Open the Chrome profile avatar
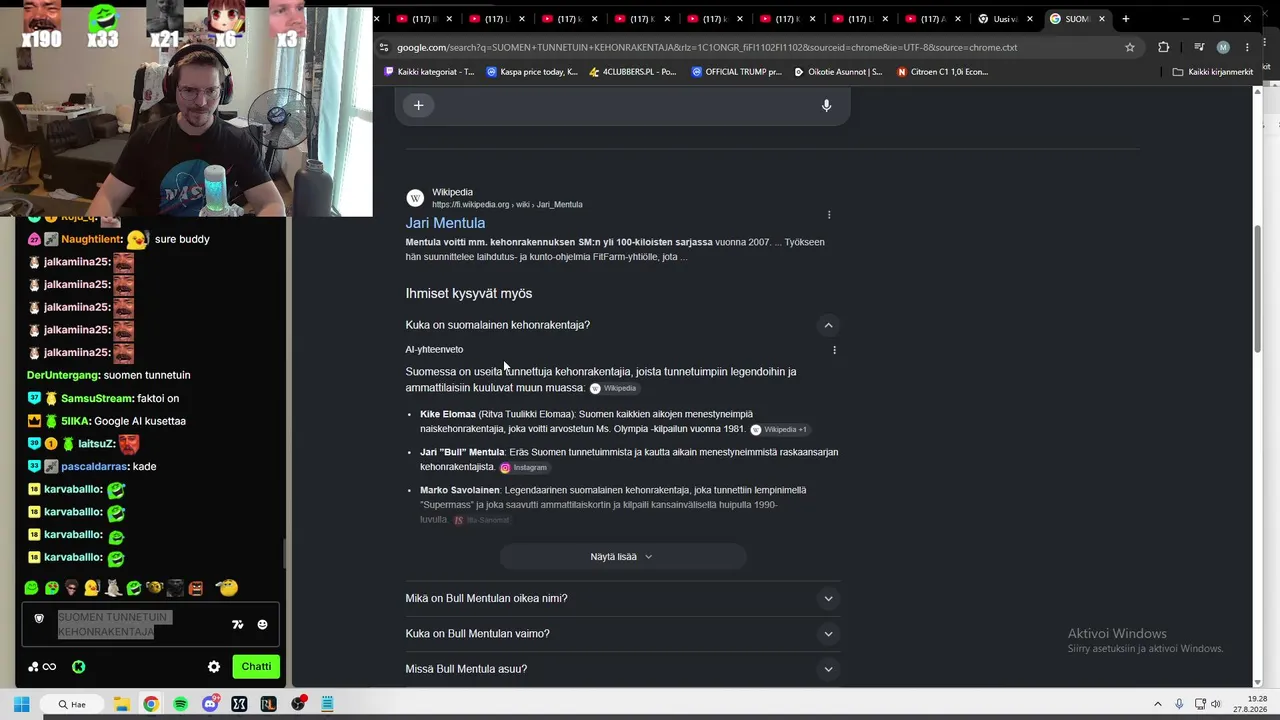This screenshot has height=720, width=1280. click(x=1223, y=47)
